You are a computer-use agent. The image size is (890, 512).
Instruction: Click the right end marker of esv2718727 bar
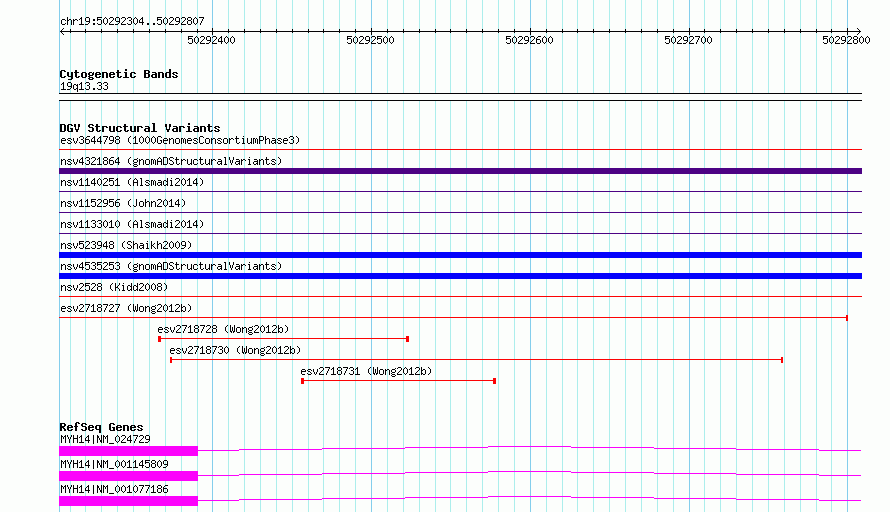(x=847, y=318)
